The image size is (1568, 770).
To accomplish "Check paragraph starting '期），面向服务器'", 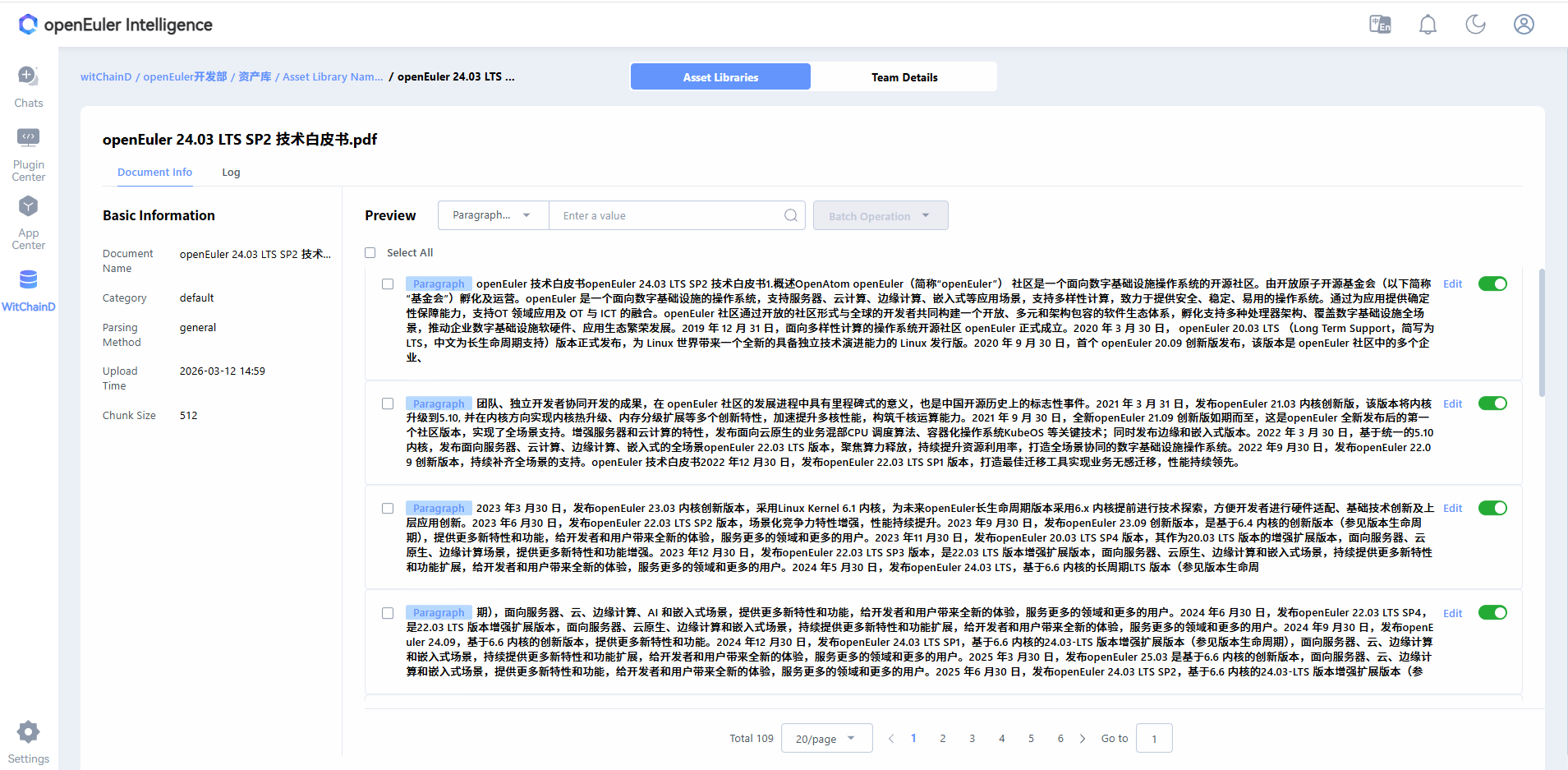I will click(388, 613).
